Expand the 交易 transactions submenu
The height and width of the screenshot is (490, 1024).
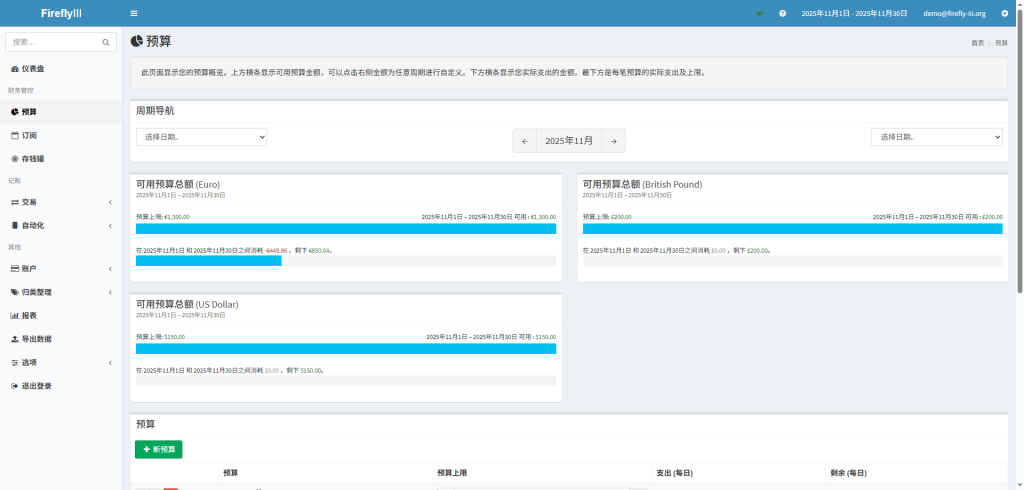(60, 202)
